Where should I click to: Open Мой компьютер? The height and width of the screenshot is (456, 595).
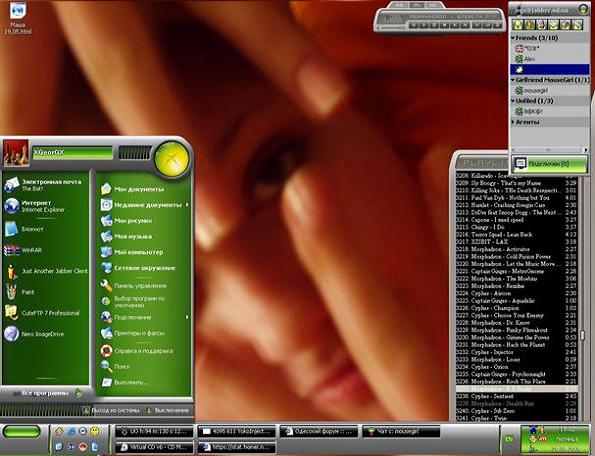pos(144,252)
